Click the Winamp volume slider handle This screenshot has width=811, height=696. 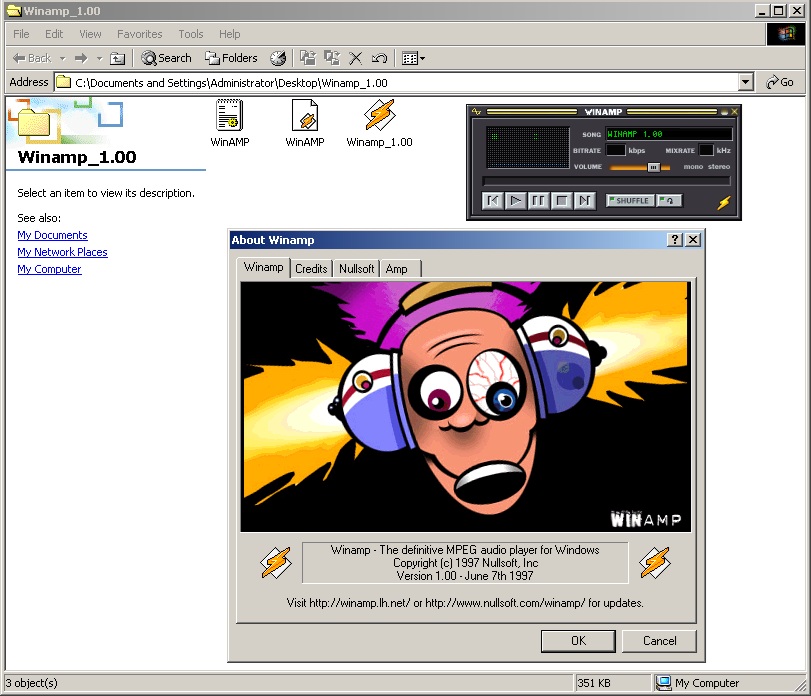654,168
